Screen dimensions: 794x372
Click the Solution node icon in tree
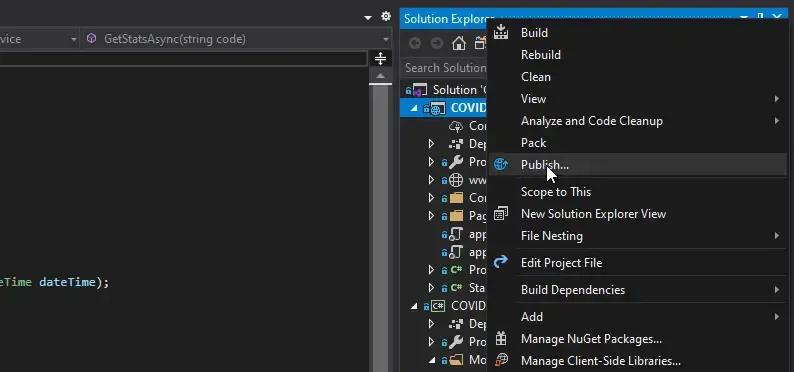(420, 90)
